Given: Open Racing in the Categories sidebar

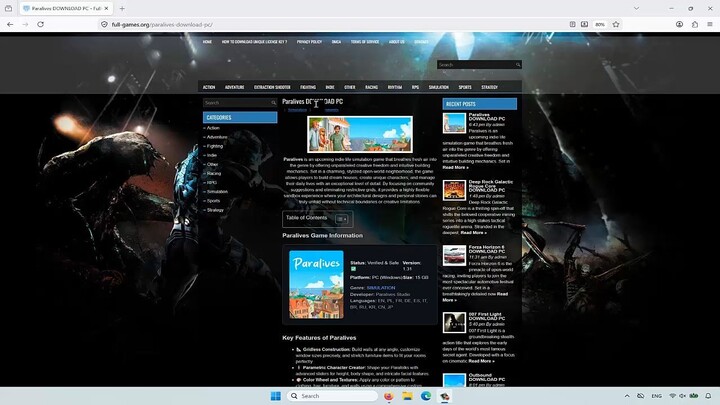Looking at the screenshot, I should 214,174.
